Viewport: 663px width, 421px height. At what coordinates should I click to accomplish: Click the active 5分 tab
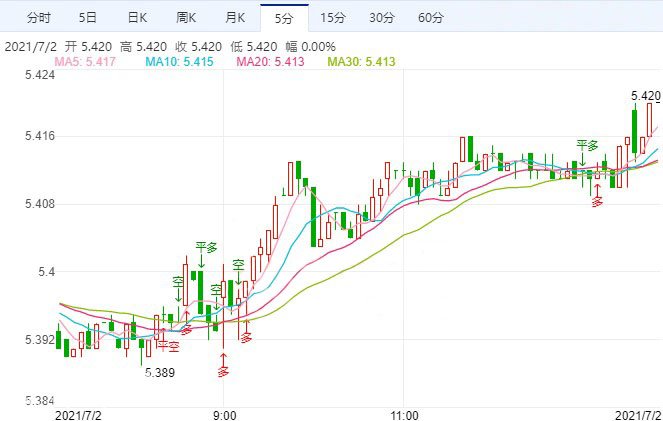(x=284, y=18)
